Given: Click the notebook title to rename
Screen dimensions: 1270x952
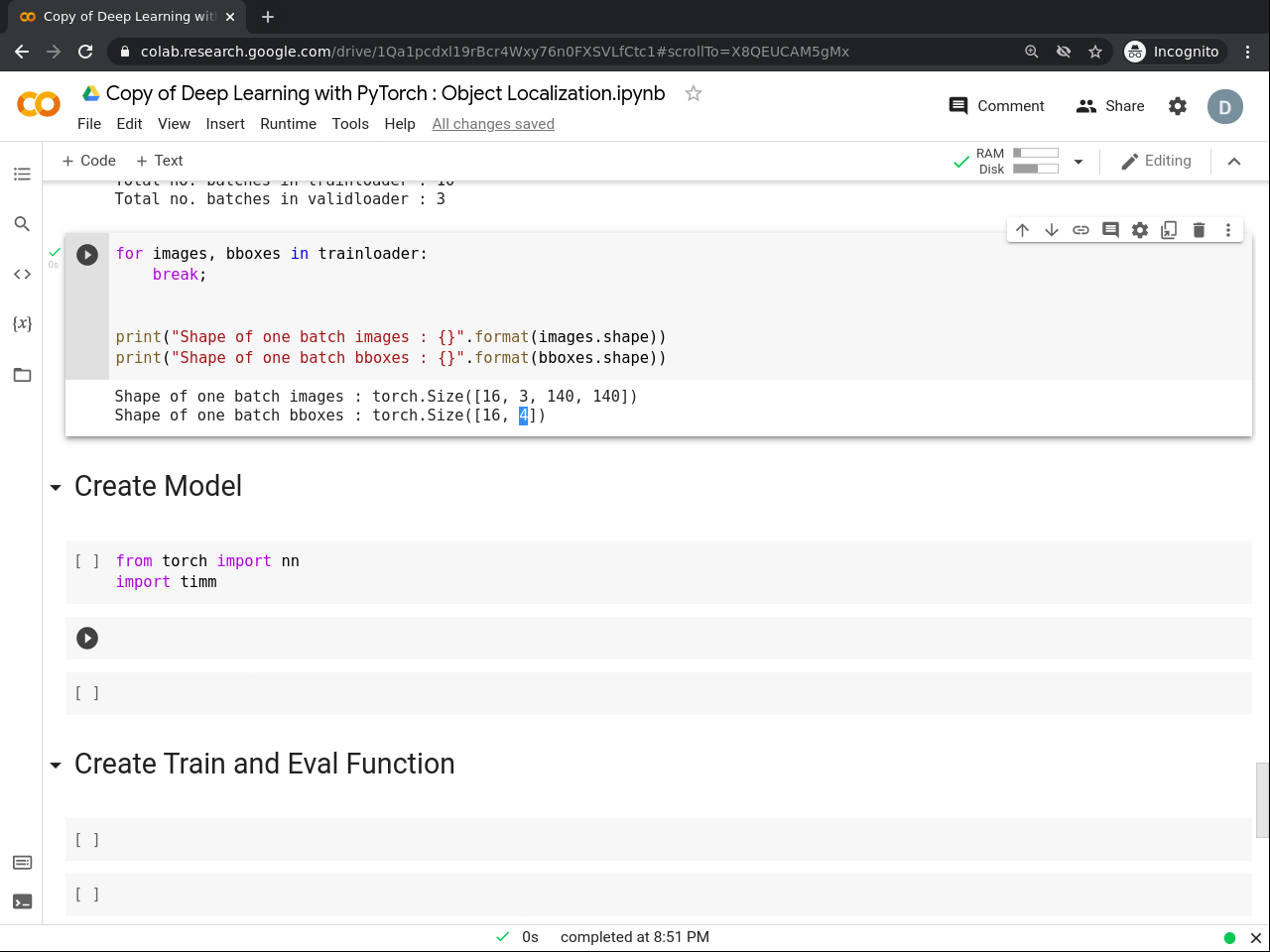Looking at the screenshot, I should click(385, 93).
